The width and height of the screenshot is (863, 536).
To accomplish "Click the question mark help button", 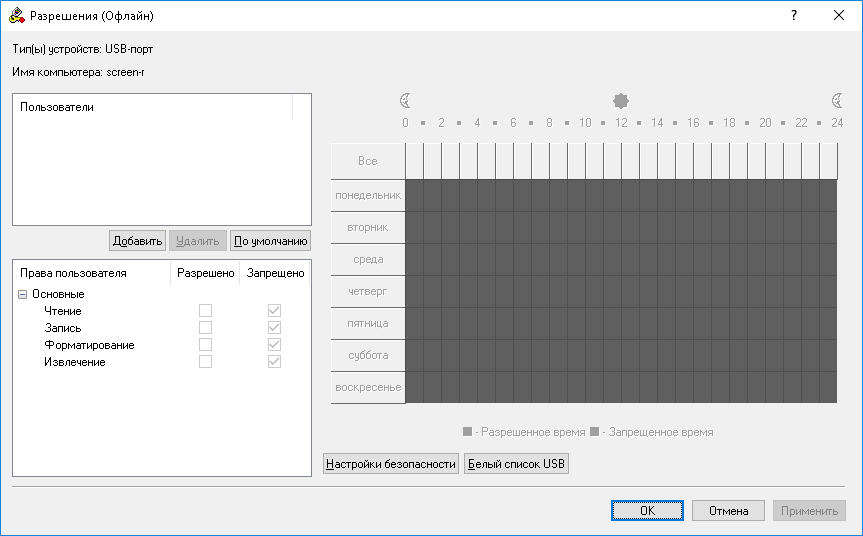I will pos(794,16).
